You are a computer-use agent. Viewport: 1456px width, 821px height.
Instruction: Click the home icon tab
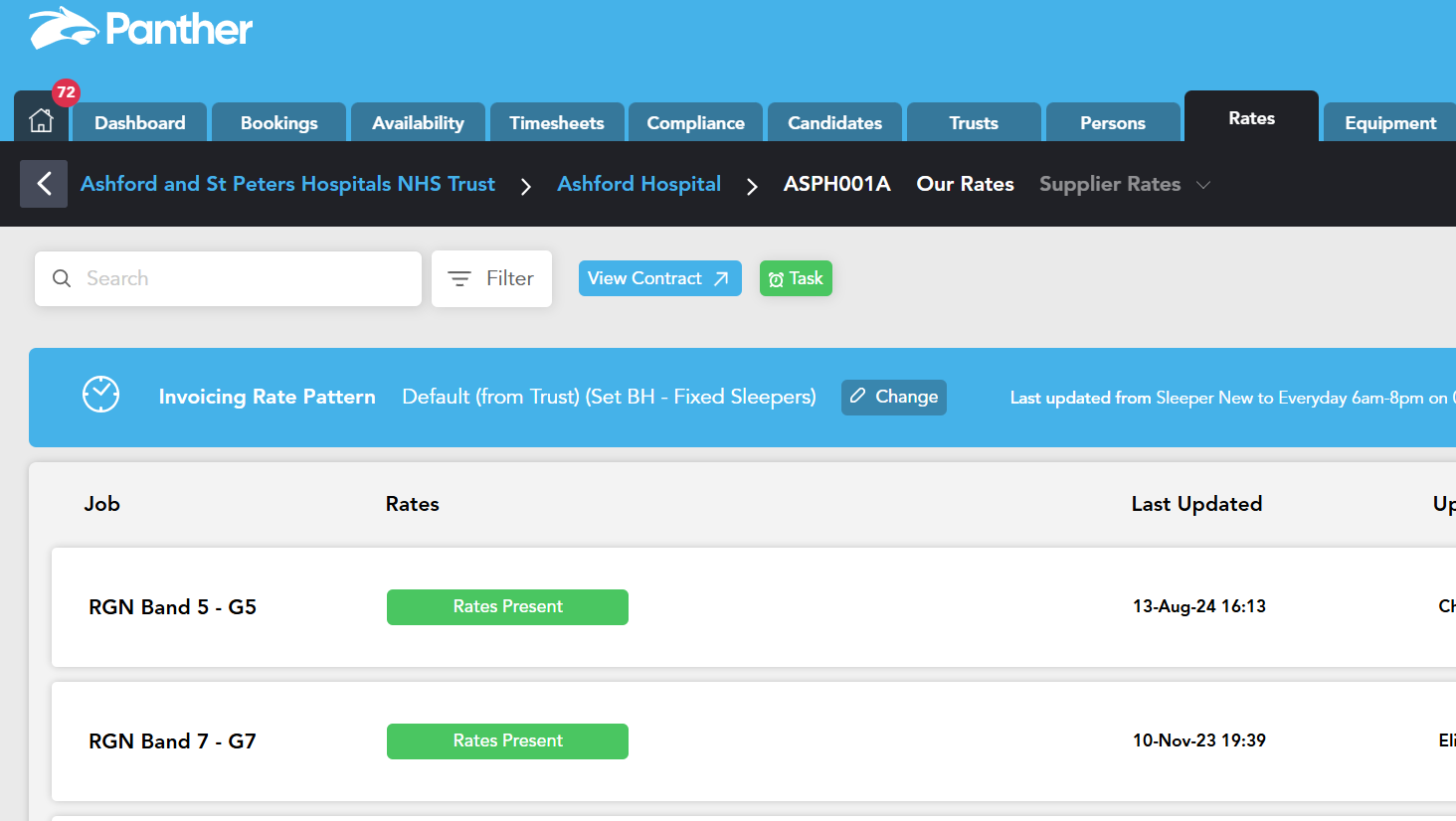pos(41,121)
